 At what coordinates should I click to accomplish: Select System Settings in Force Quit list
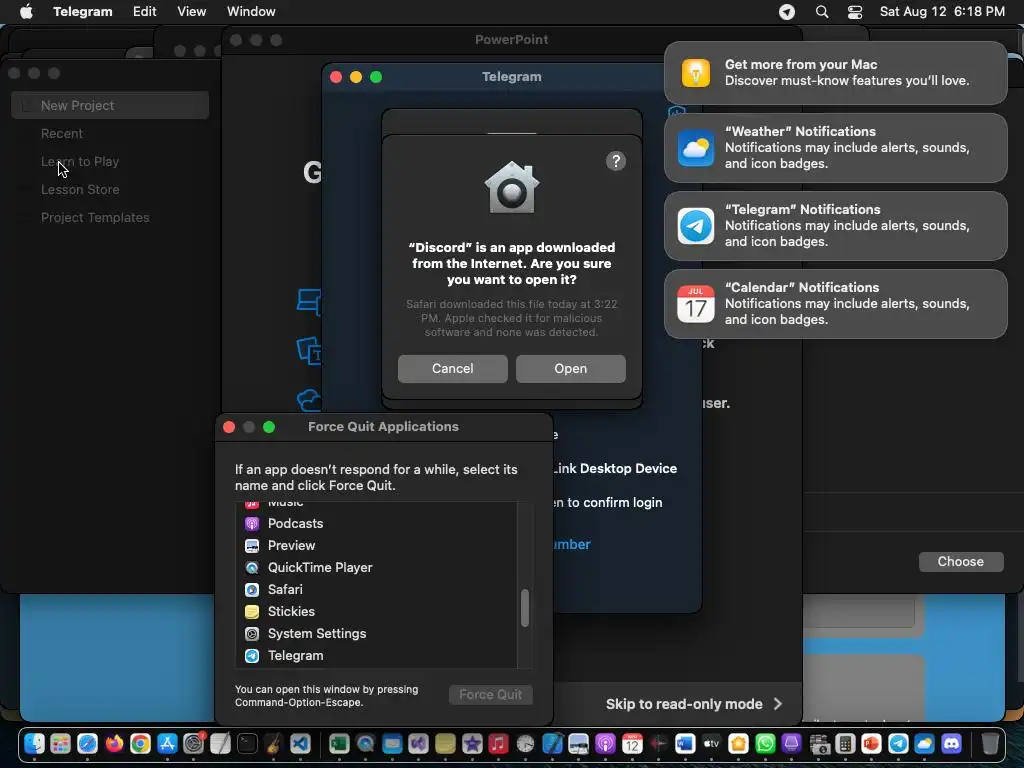coord(376,633)
